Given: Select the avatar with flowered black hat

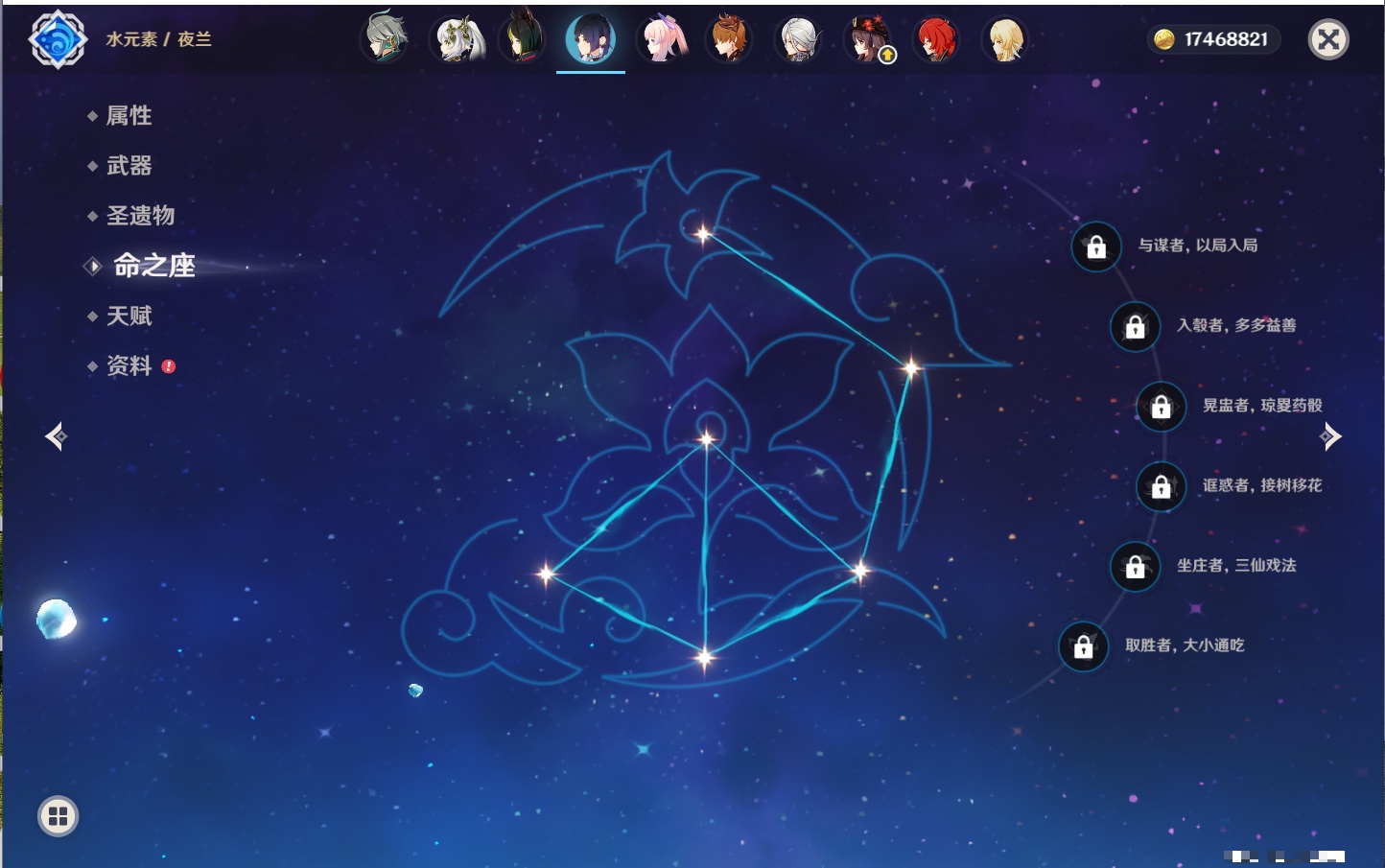Looking at the screenshot, I should [x=867, y=38].
